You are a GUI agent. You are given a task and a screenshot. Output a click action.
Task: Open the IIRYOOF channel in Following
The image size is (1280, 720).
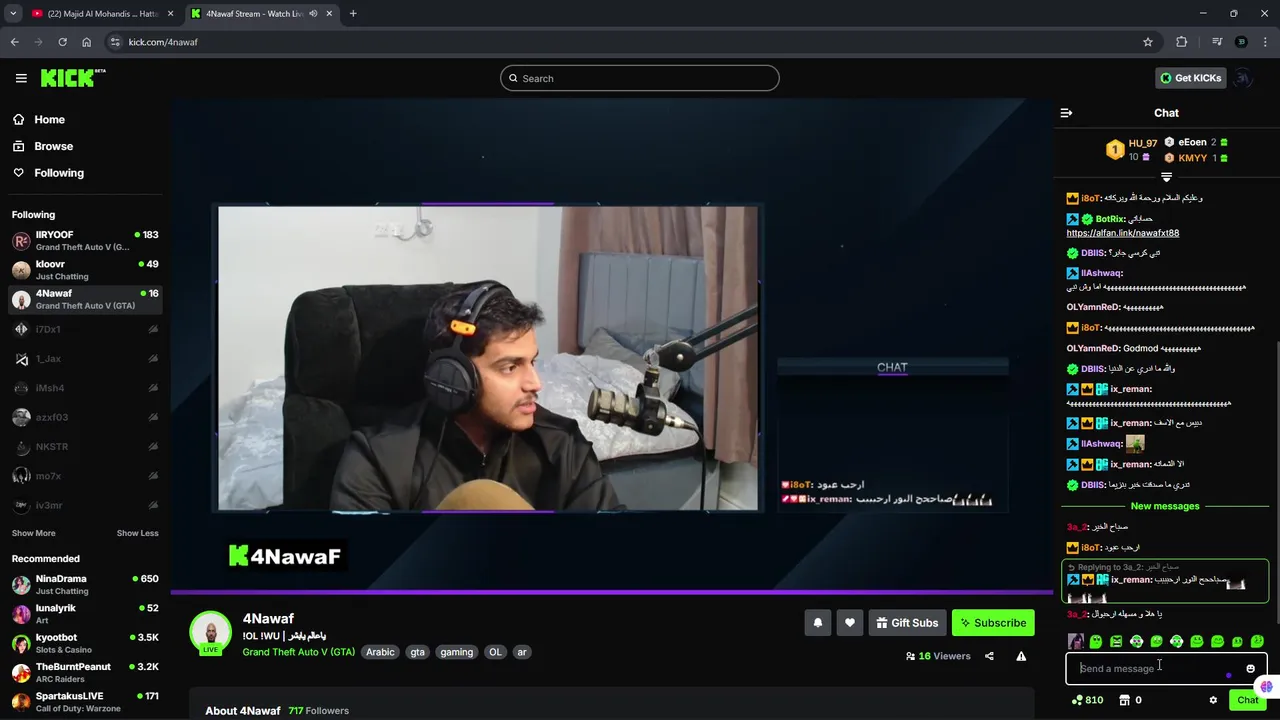[x=85, y=241]
